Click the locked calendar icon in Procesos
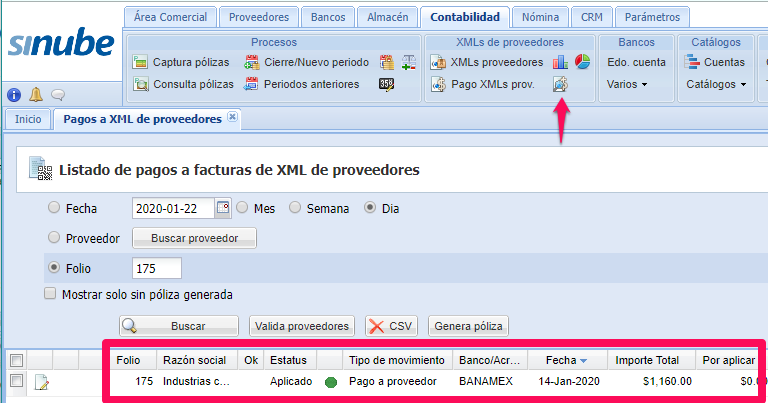 coord(386,62)
